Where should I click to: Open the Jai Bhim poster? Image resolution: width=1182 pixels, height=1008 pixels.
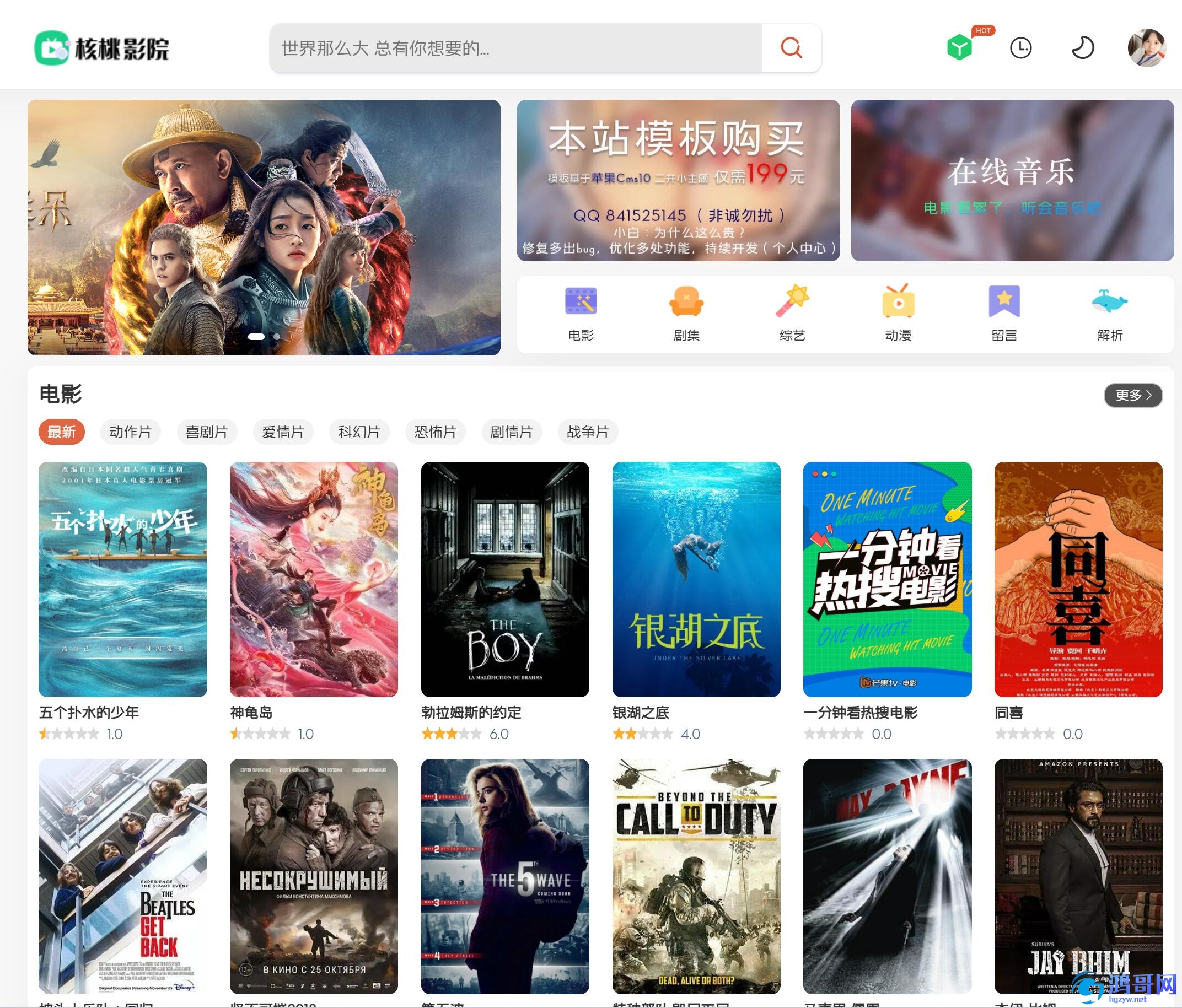1078,876
